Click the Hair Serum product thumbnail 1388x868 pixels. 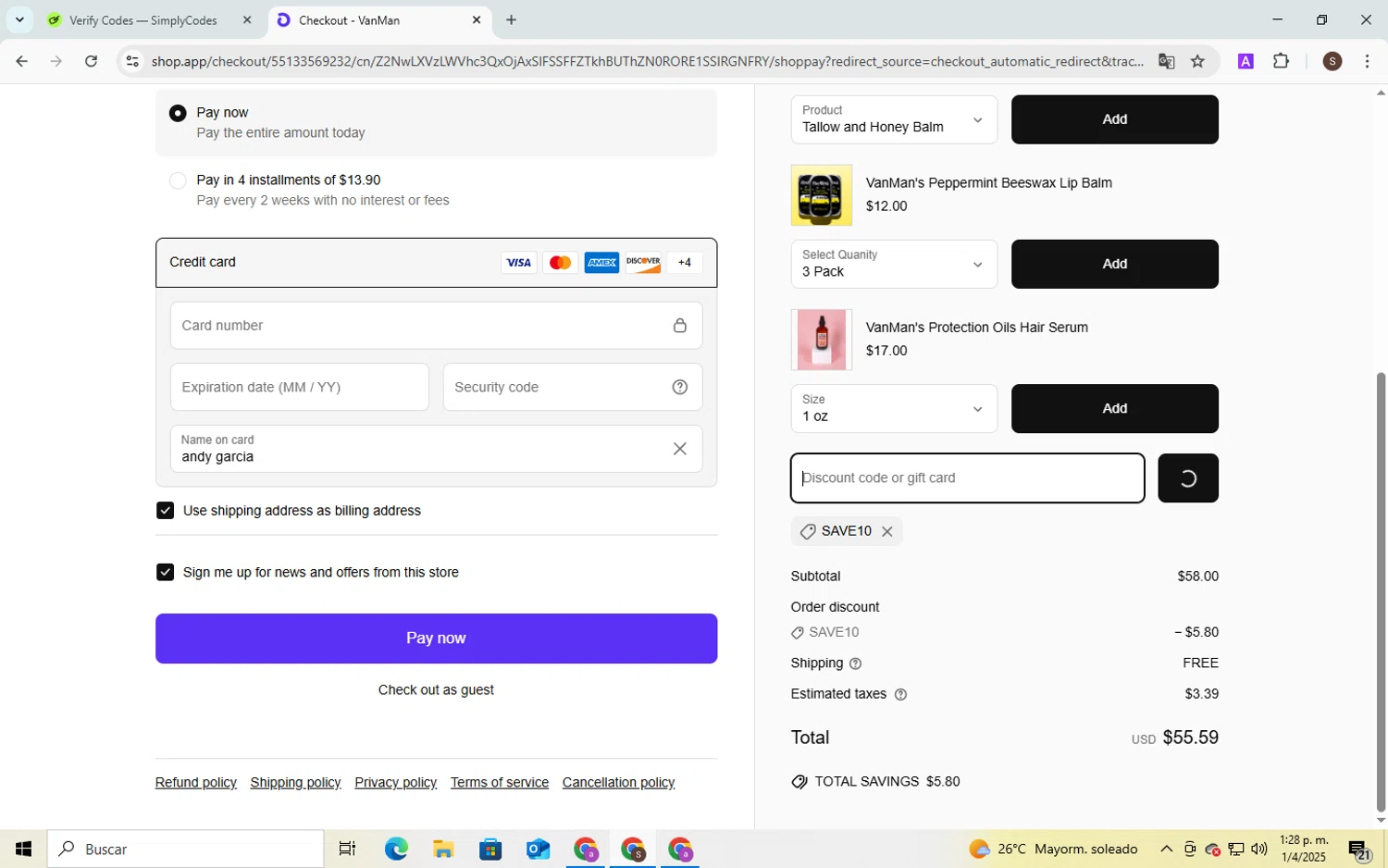(x=822, y=340)
